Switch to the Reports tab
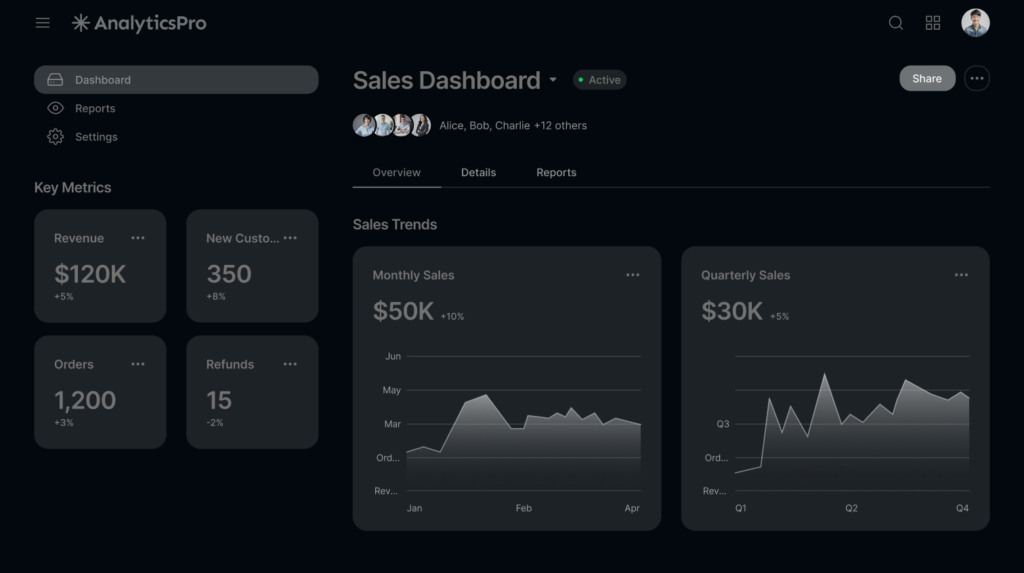Image resolution: width=1024 pixels, height=573 pixels. click(x=556, y=172)
